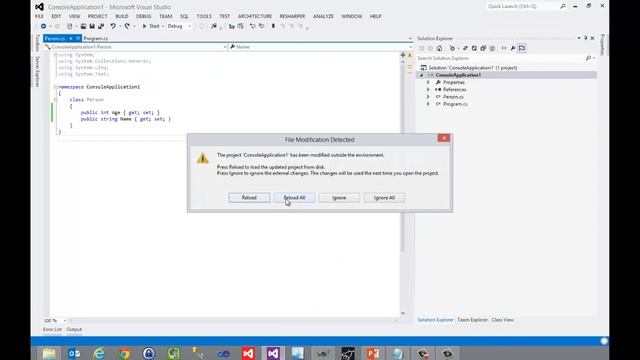Click the Reload All button
The width and height of the screenshot is (640, 360).
294,198
